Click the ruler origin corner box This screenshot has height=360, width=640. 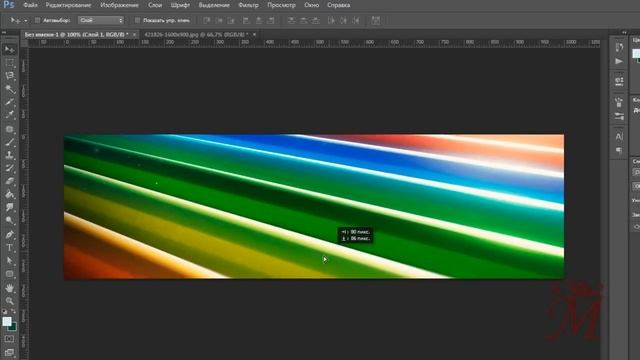24,42
